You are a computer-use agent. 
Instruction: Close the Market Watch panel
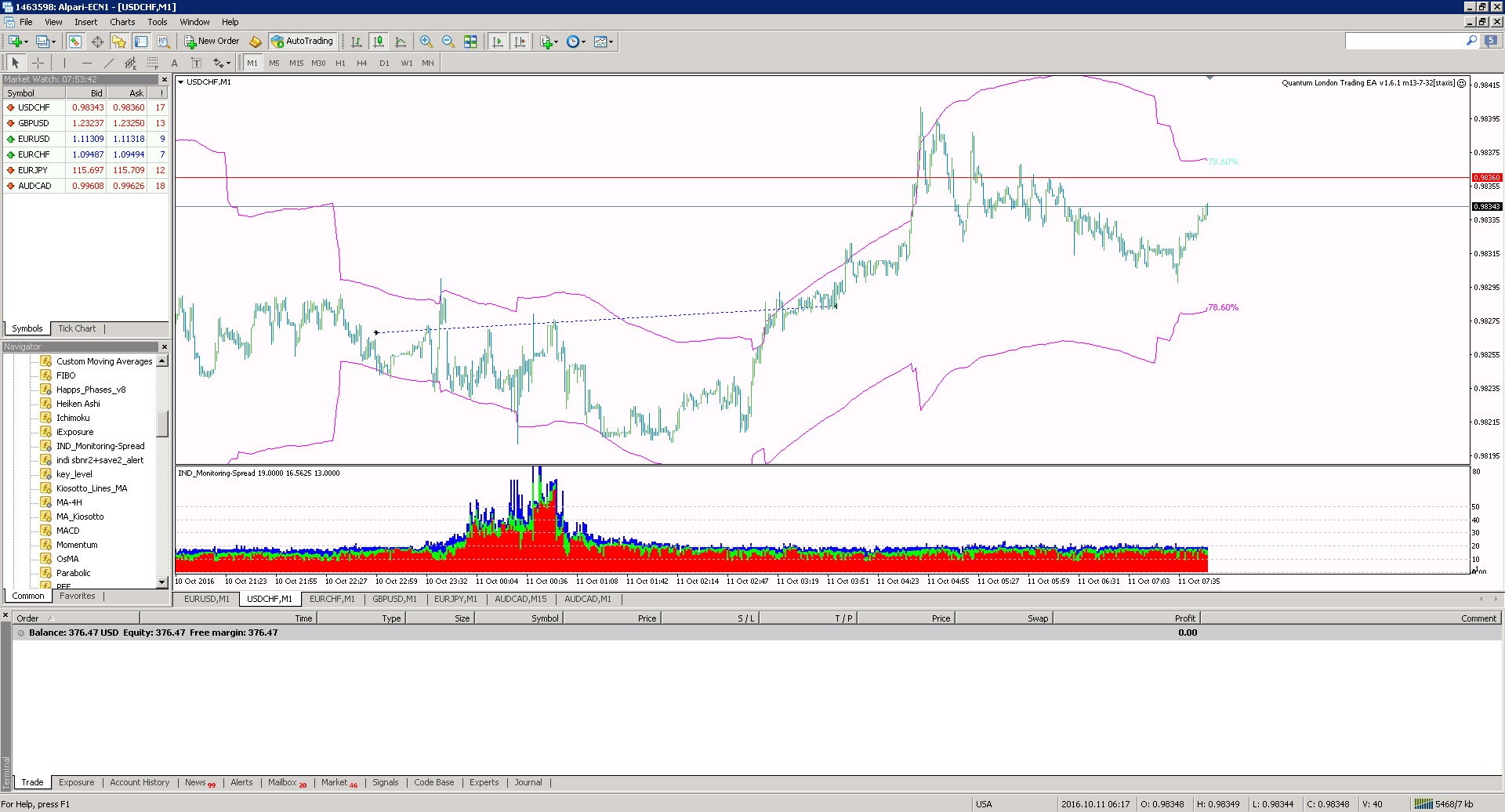tap(164, 79)
